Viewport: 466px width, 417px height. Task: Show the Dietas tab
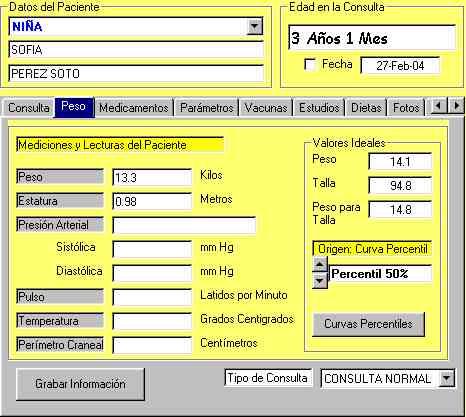366,108
